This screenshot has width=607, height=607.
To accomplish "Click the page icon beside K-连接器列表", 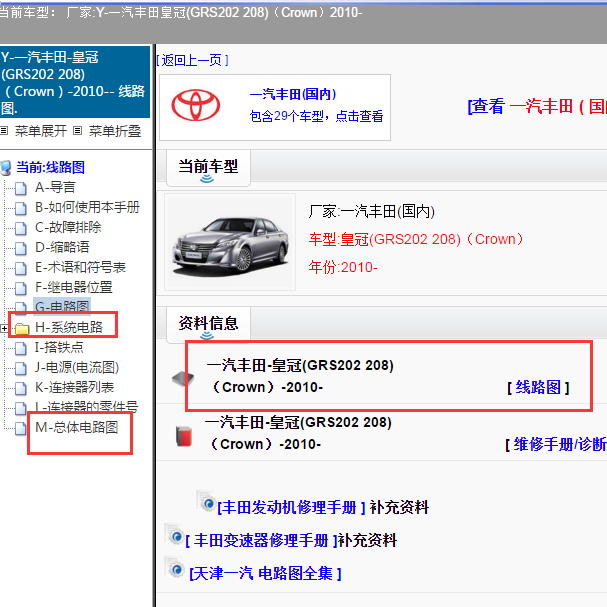I will (x=21, y=388).
